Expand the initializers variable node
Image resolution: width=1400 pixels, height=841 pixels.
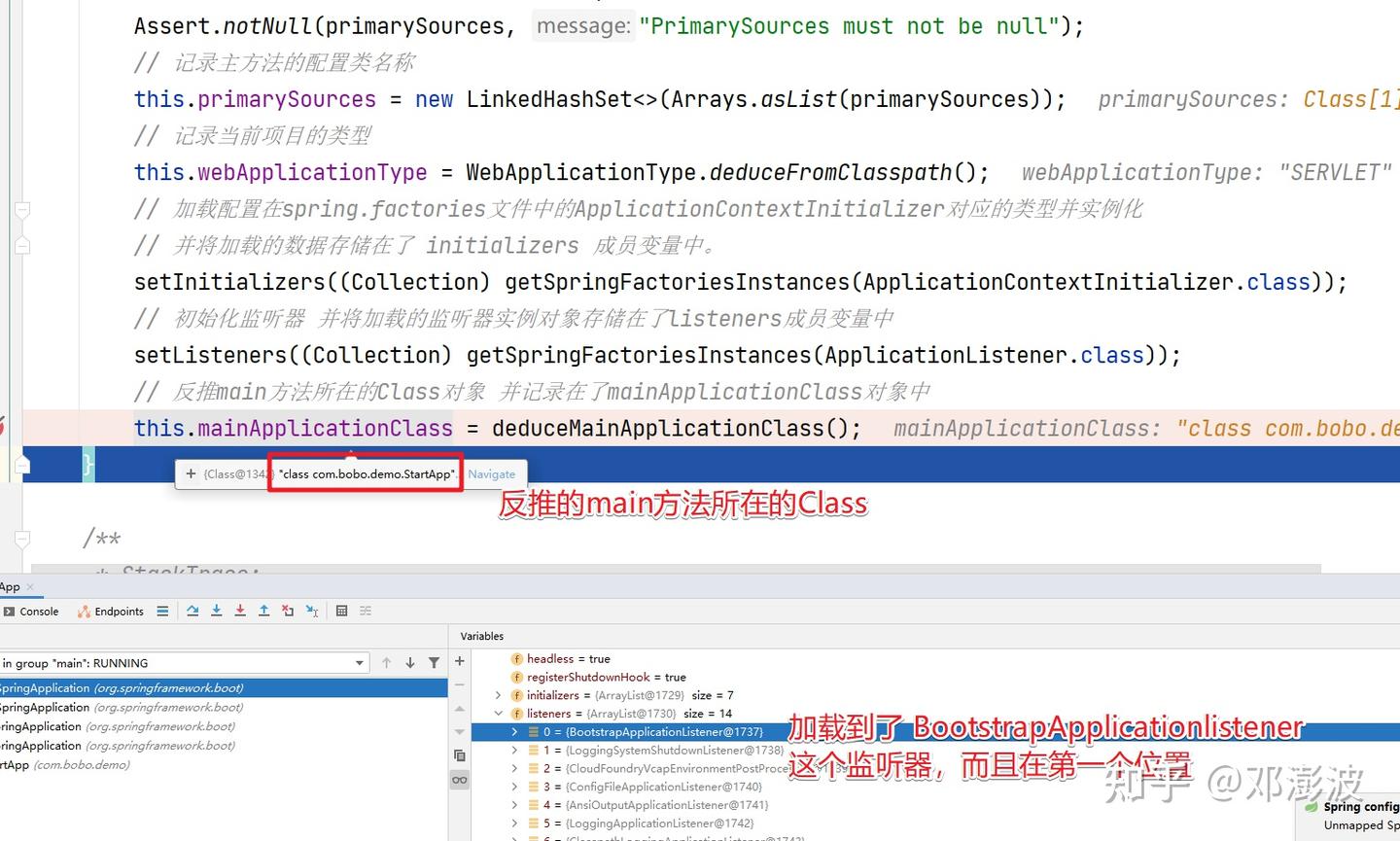tap(496, 695)
